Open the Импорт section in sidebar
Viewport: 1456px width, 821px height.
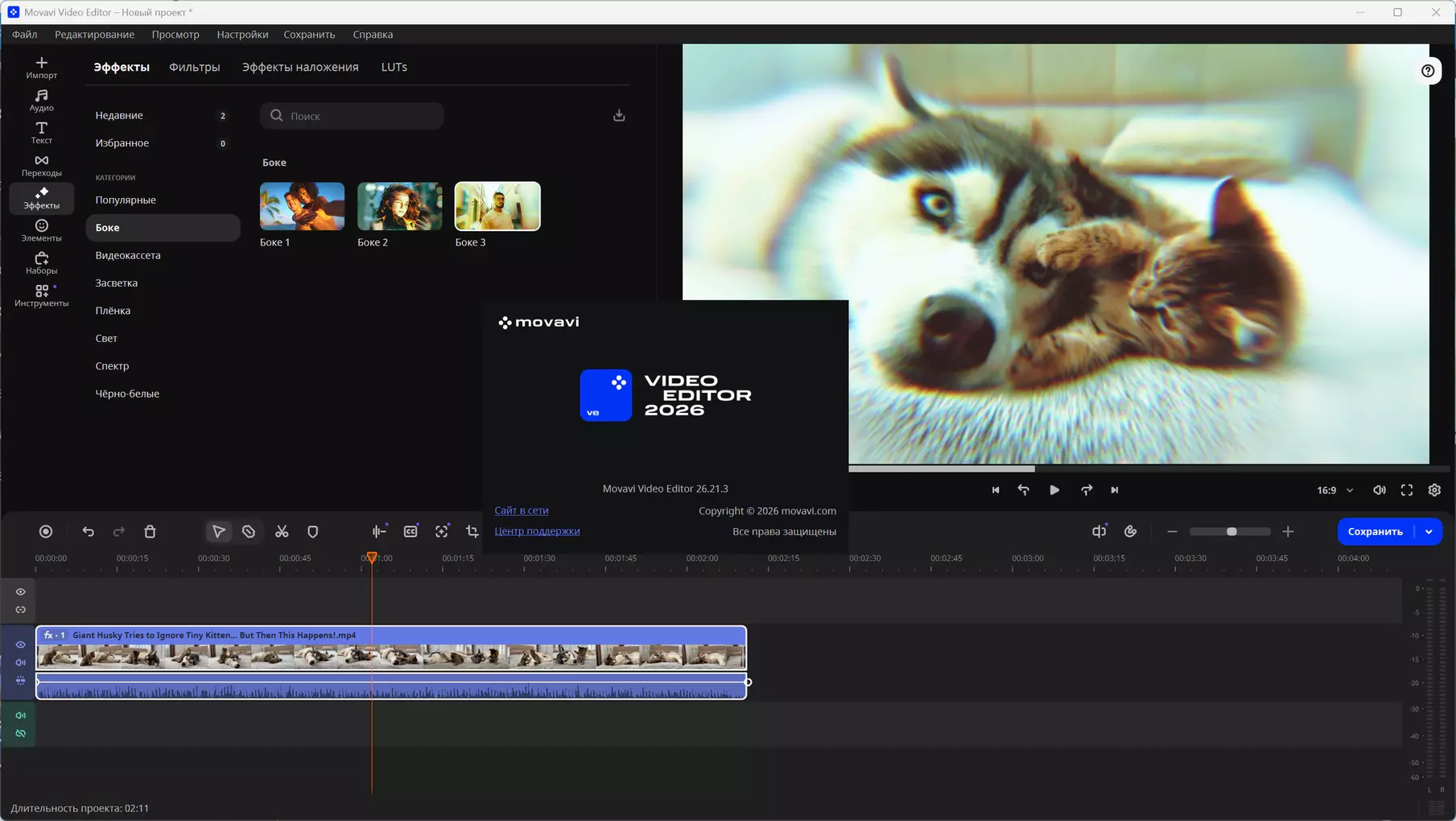[41, 68]
